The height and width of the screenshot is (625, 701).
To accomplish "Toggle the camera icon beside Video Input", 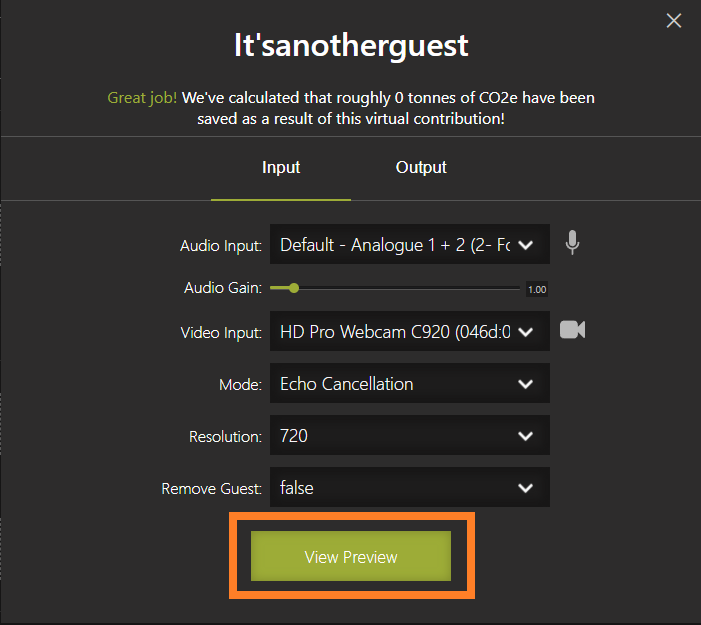I will [x=572, y=330].
